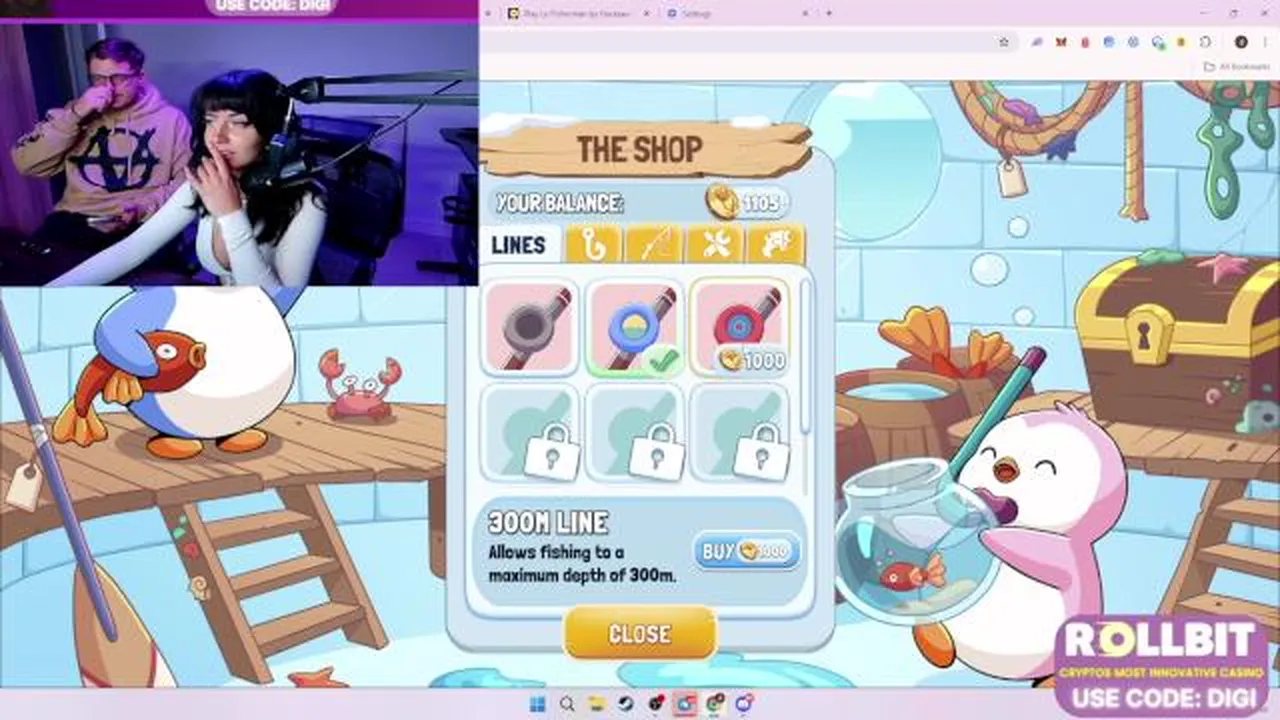Switch to the Settings browser tab

click(x=737, y=14)
